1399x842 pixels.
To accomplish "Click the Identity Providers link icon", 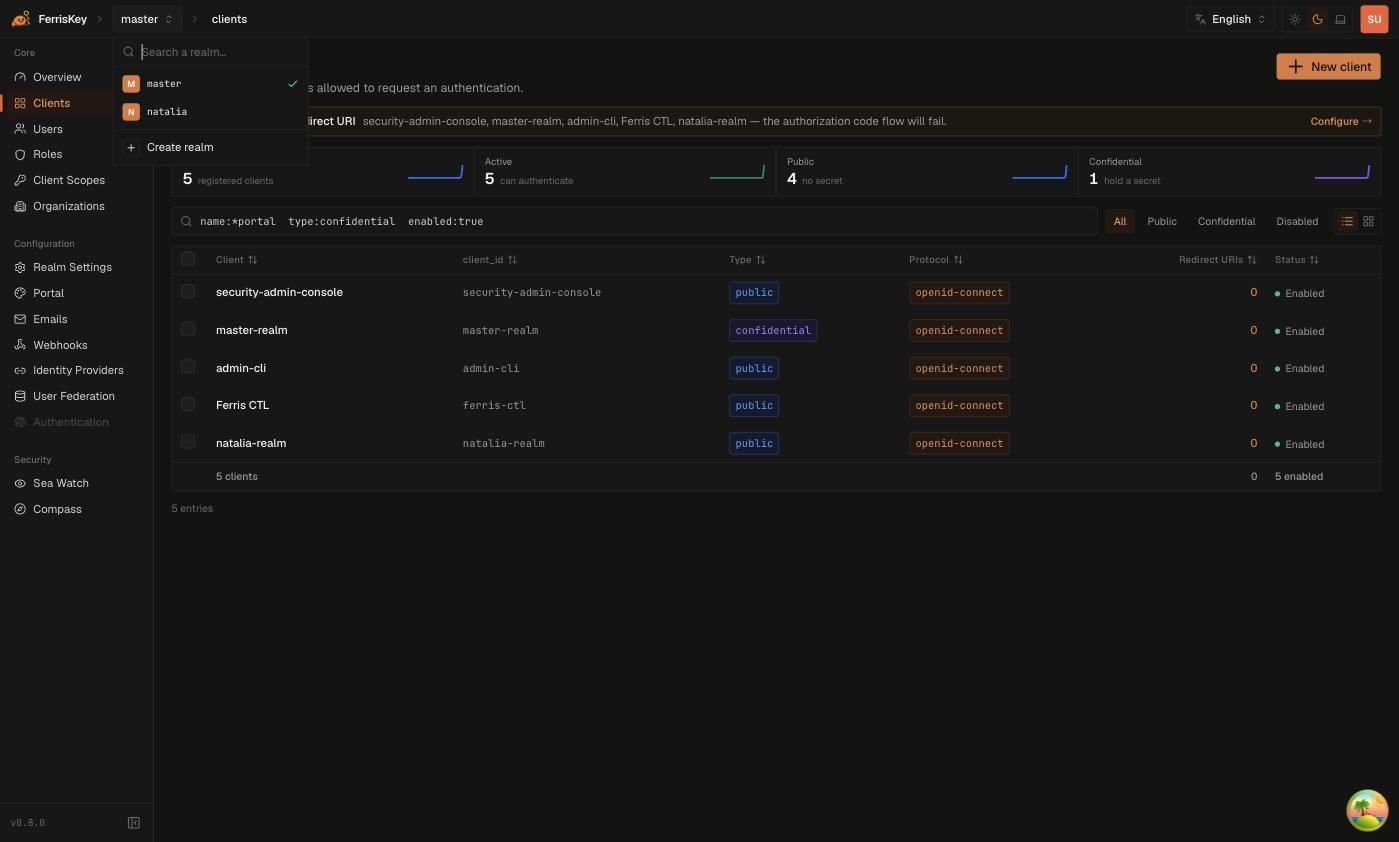I will coord(20,370).
